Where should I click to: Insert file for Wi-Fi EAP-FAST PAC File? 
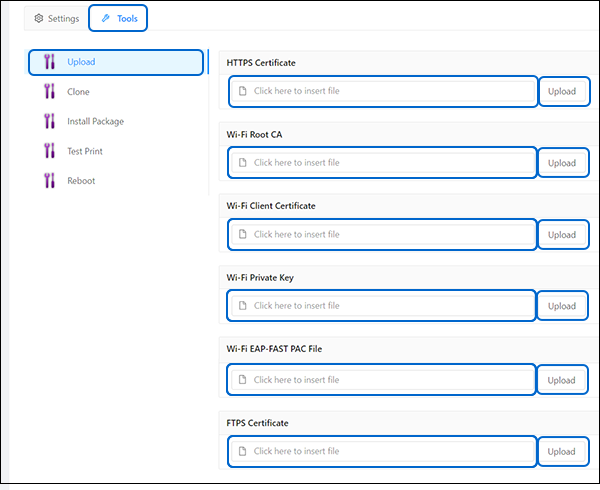click(381, 380)
